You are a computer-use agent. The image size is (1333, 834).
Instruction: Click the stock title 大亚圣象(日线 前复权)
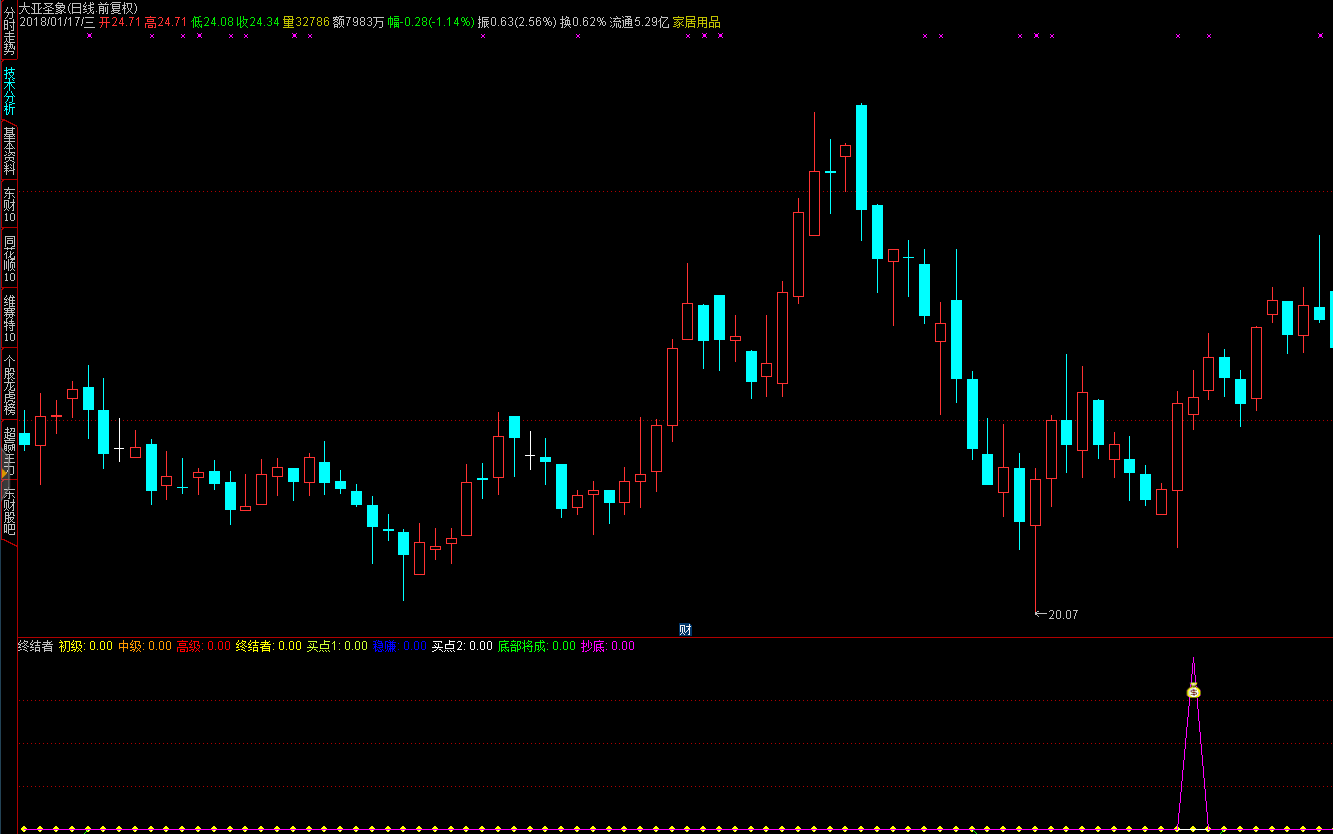[x=78, y=7]
